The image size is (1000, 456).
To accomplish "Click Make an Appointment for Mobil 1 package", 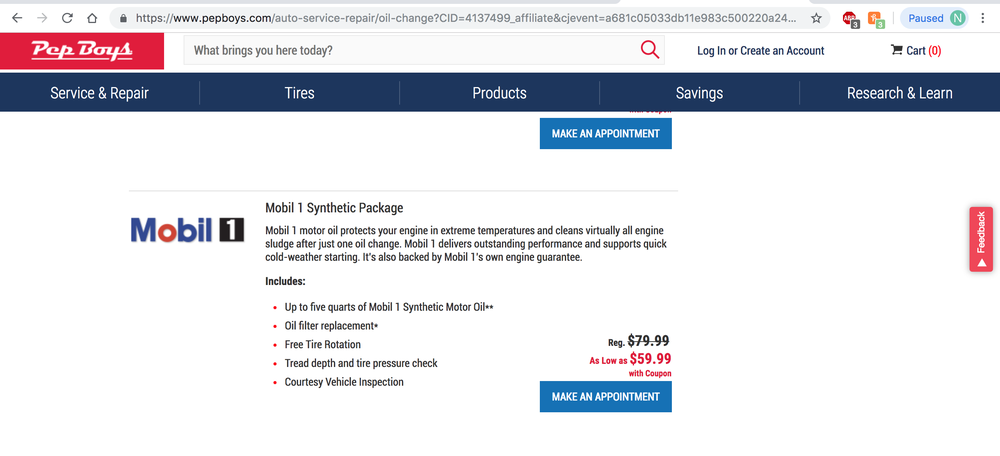I will pos(605,397).
